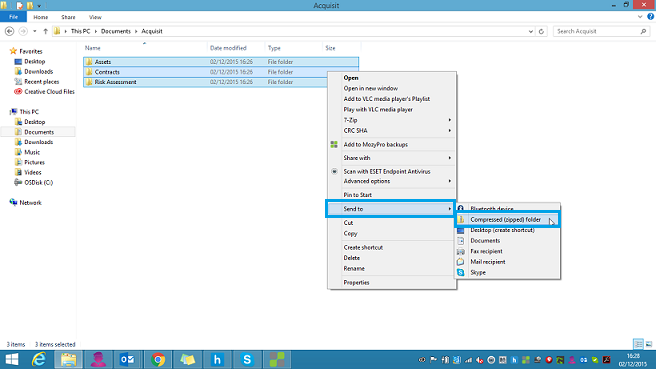Send selection to Skype
656x369 pixels.
pos(507,272)
